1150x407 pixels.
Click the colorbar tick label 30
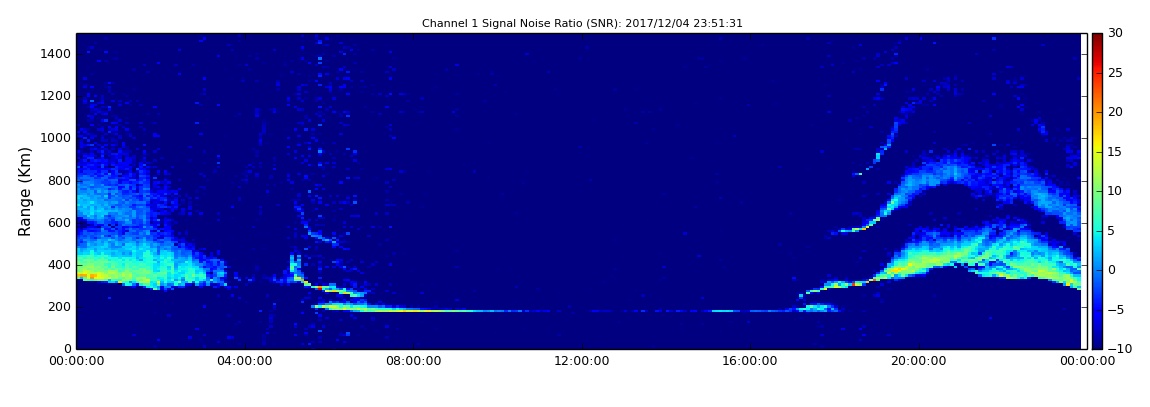(1116, 33)
